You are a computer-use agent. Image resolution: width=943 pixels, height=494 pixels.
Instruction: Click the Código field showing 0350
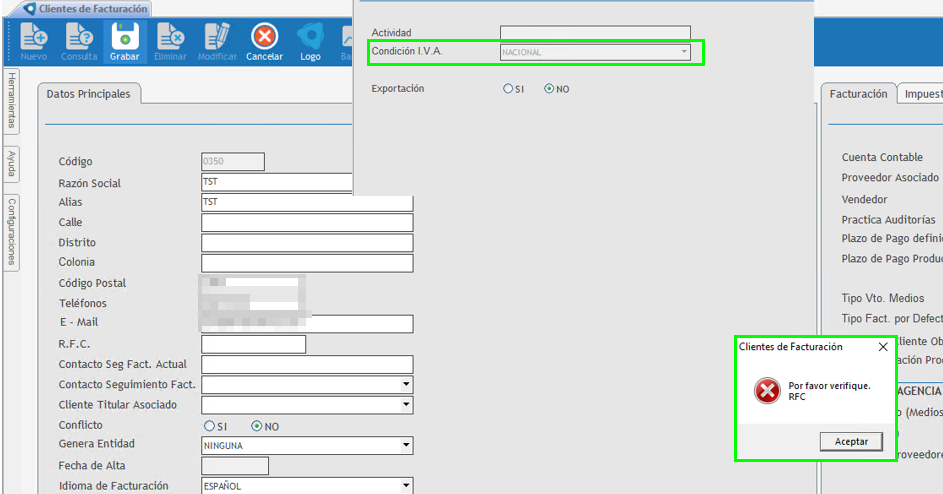(233, 161)
